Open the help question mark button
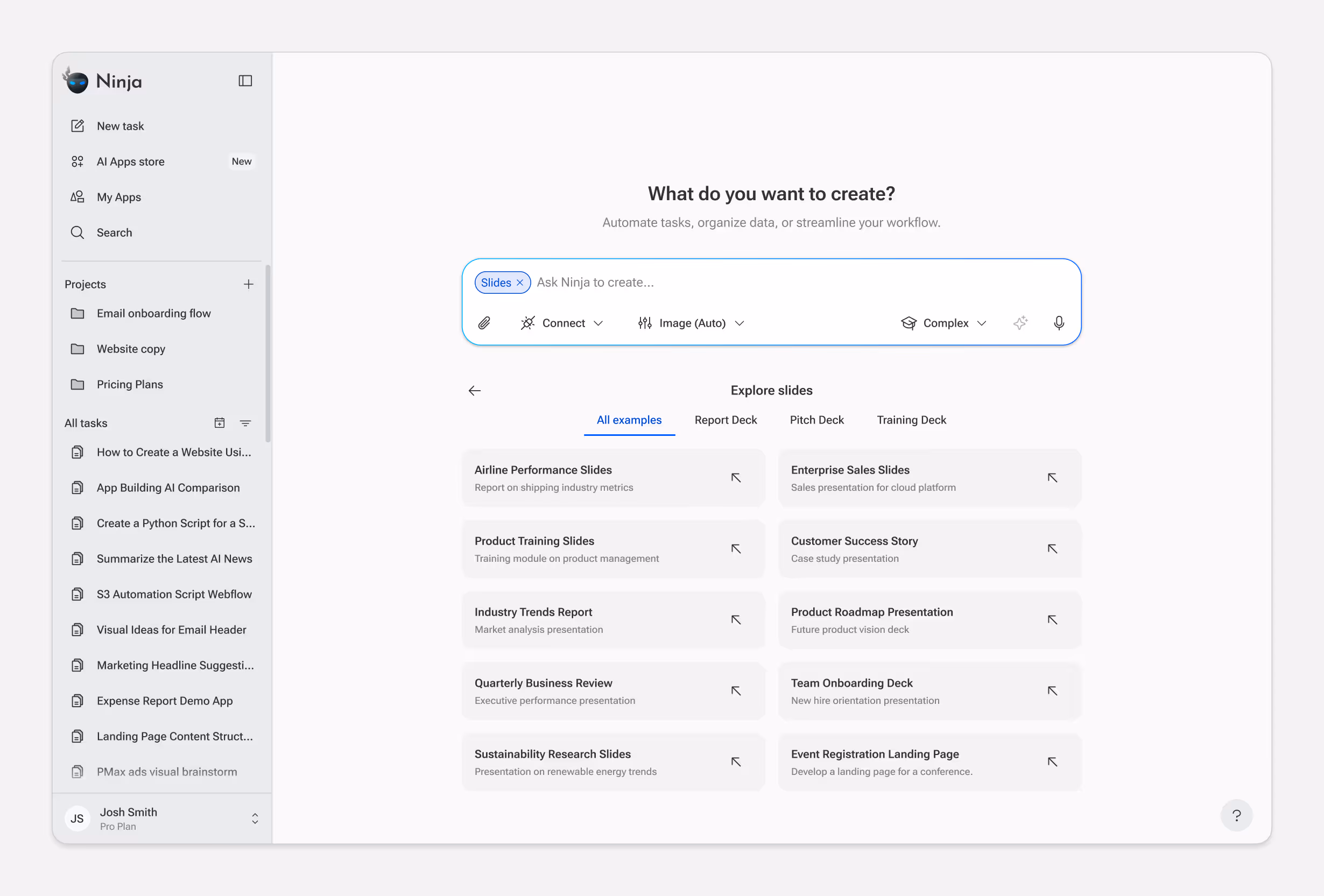Screen dimensions: 1324x896 (1236, 815)
